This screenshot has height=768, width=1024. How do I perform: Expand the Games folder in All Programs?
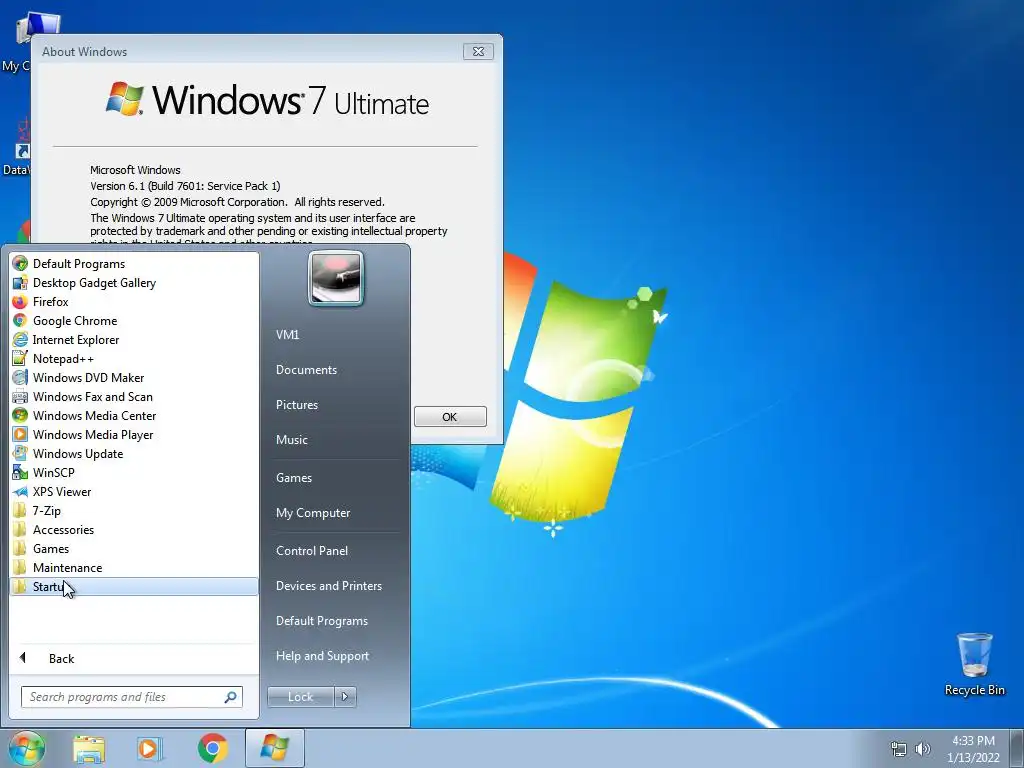click(135, 549)
